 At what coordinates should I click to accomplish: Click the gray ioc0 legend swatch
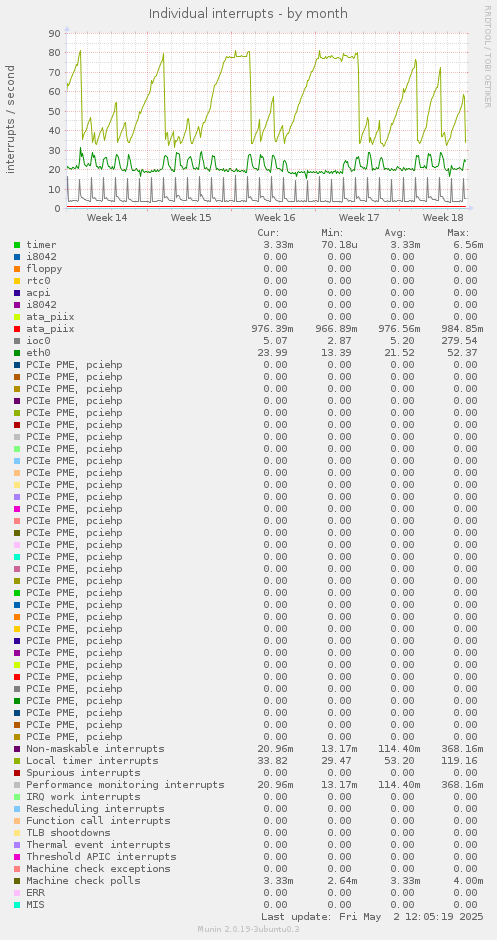17,341
